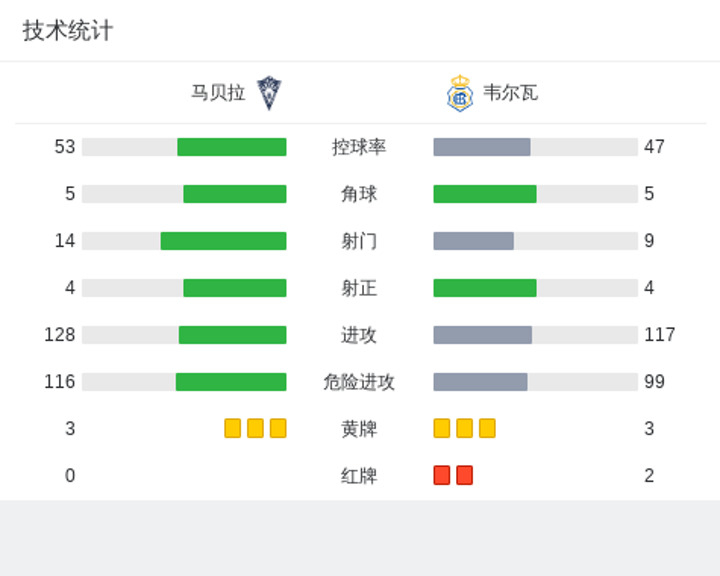Click 马贝拉's 128 进攻 value
Screen dimensions: 720x576
[60, 334]
